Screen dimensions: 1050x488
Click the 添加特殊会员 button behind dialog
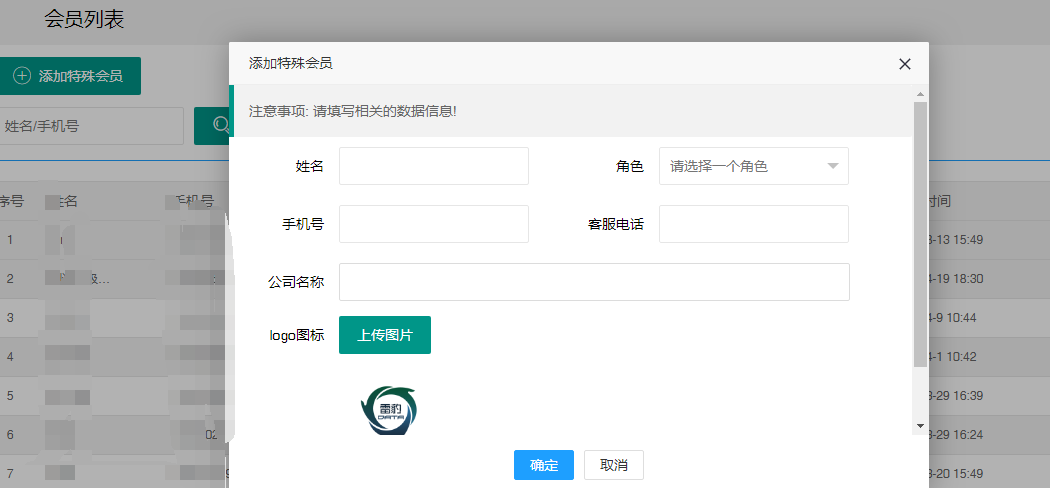point(70,76)
